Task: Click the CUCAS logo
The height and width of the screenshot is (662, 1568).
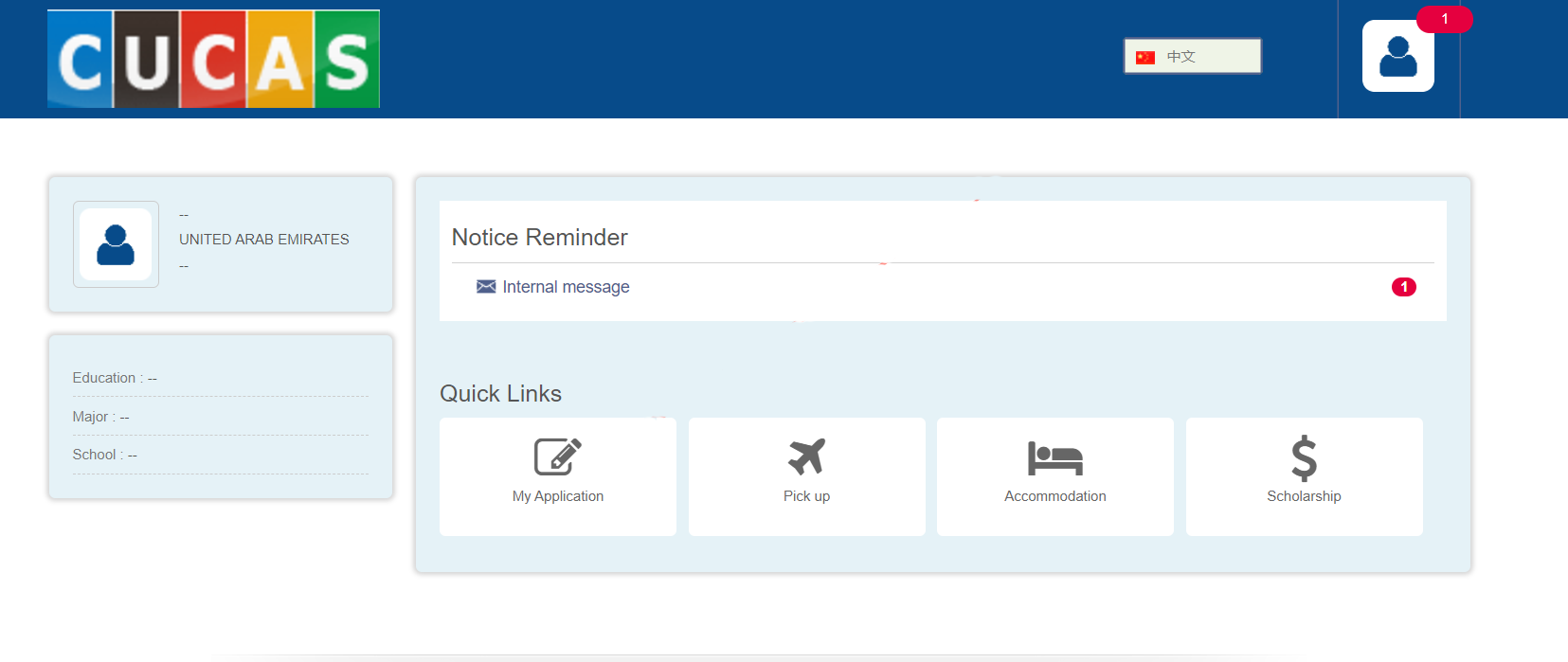Action: tap(213, 59)
